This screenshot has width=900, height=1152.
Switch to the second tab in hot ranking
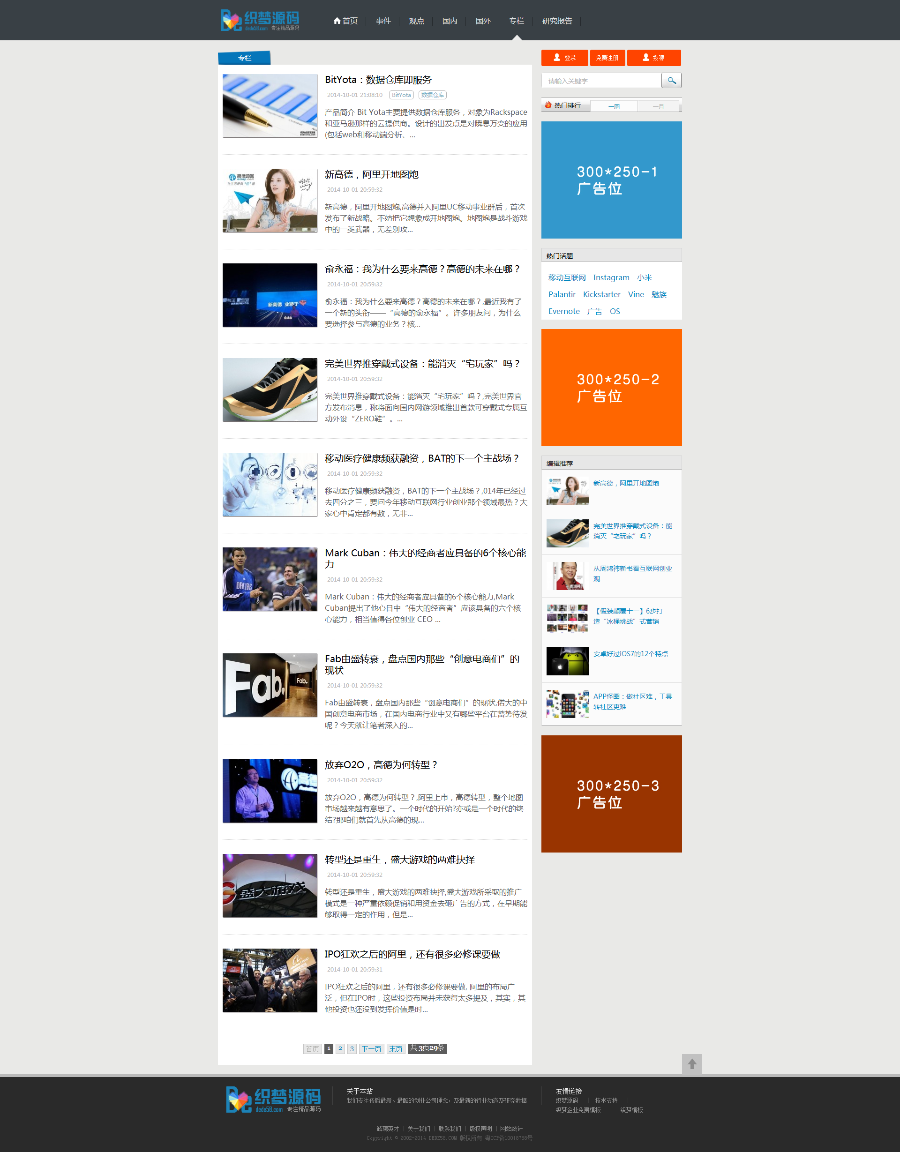pos(658,106)
